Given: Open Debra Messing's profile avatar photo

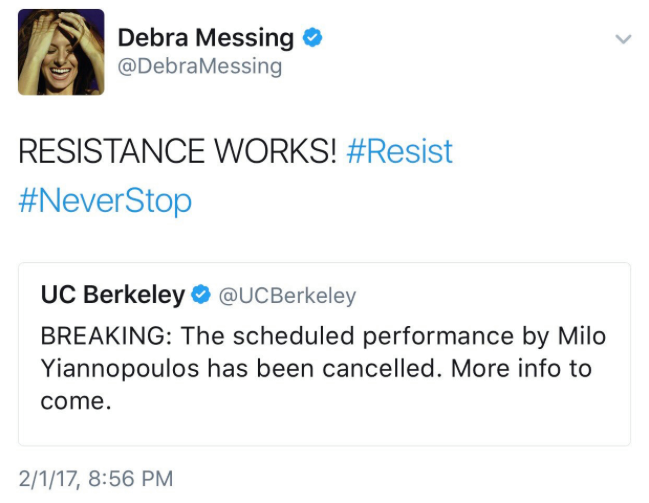Looking at the screenshot, I should point(60,51).
